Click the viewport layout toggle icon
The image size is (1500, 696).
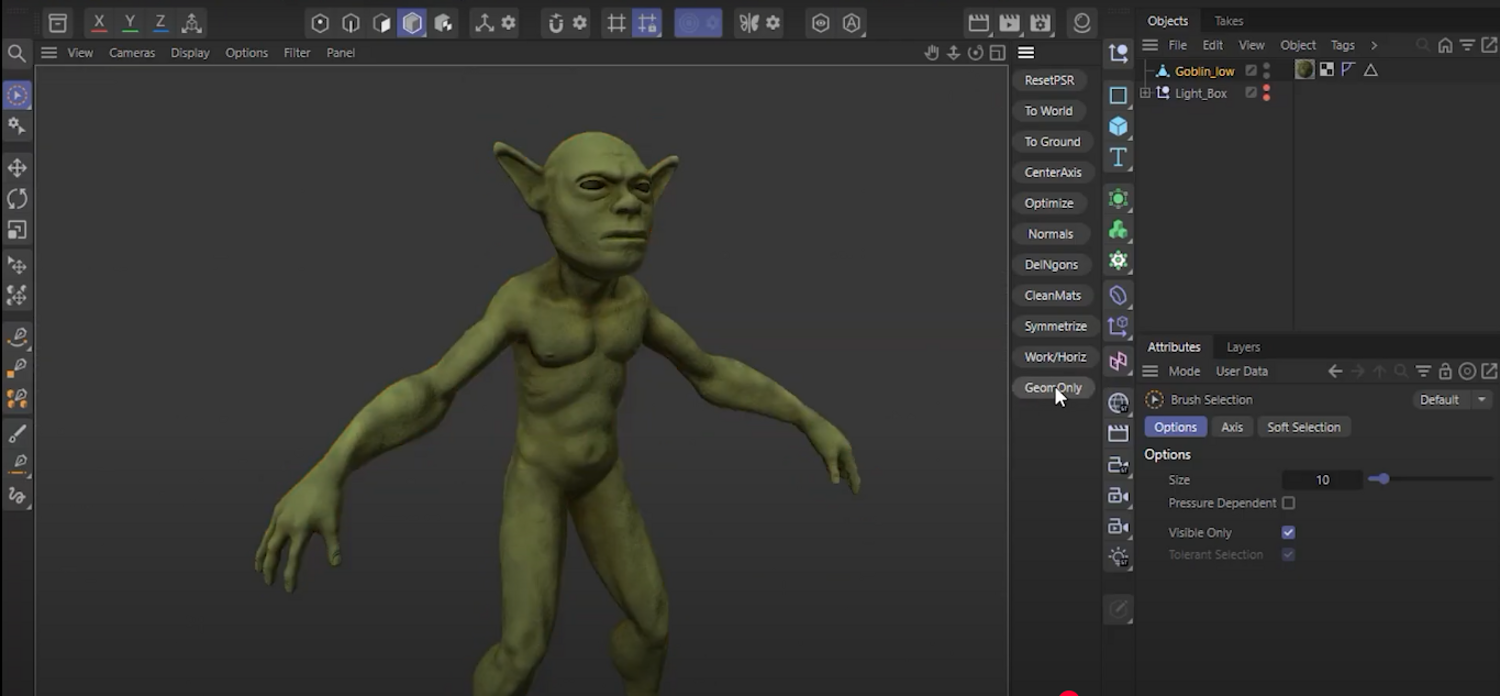[998, 53]
